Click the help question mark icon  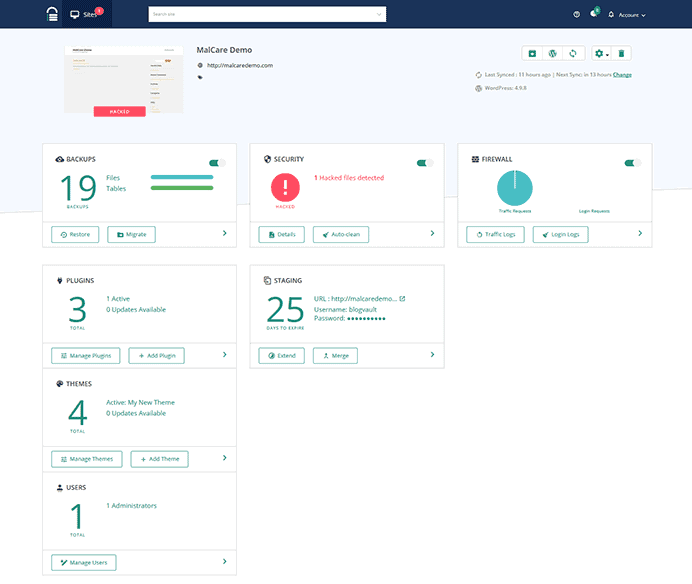576,15
